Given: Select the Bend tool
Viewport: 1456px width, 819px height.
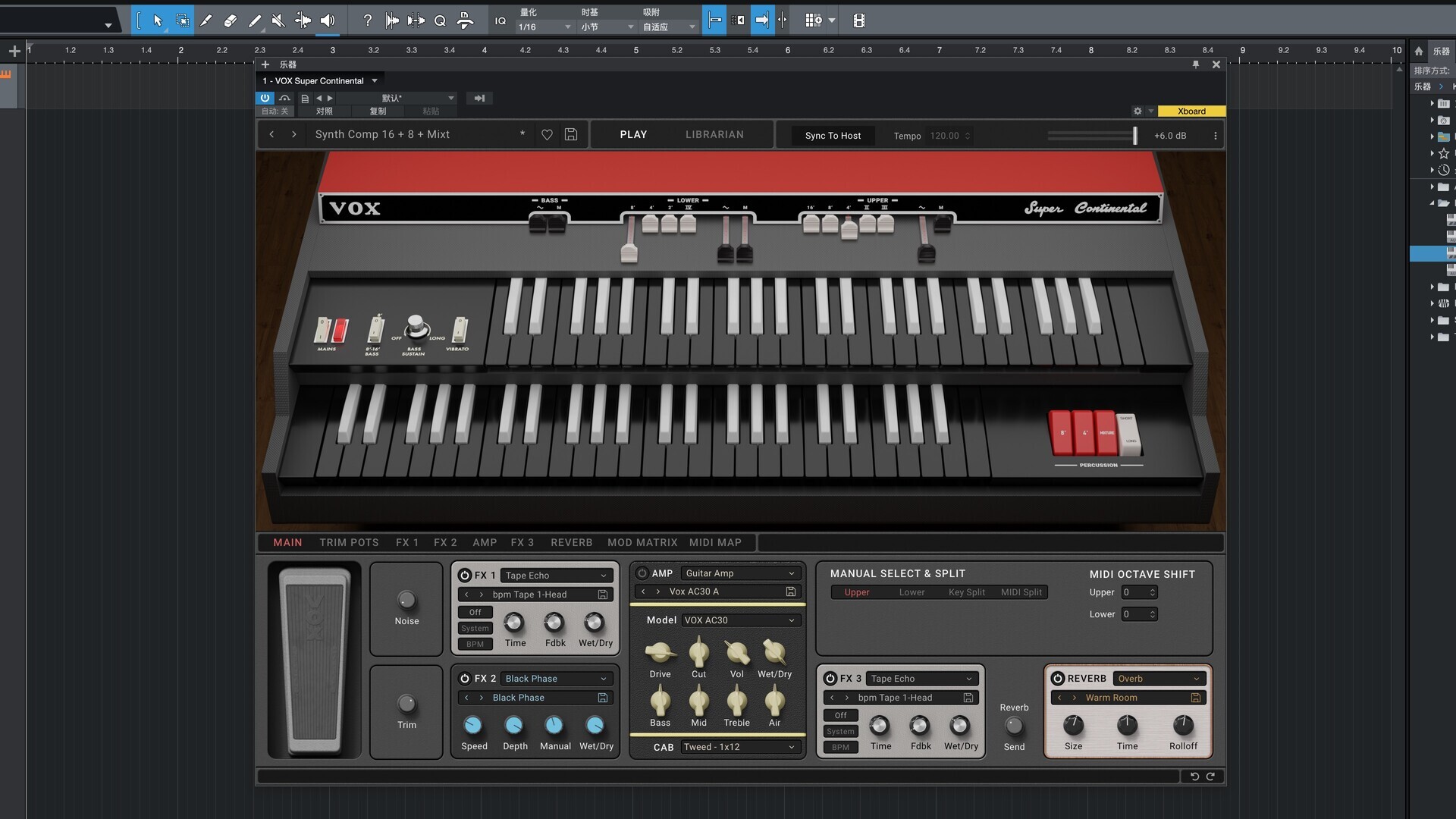Looking at the screenshot, I should [x=303, y=20].
